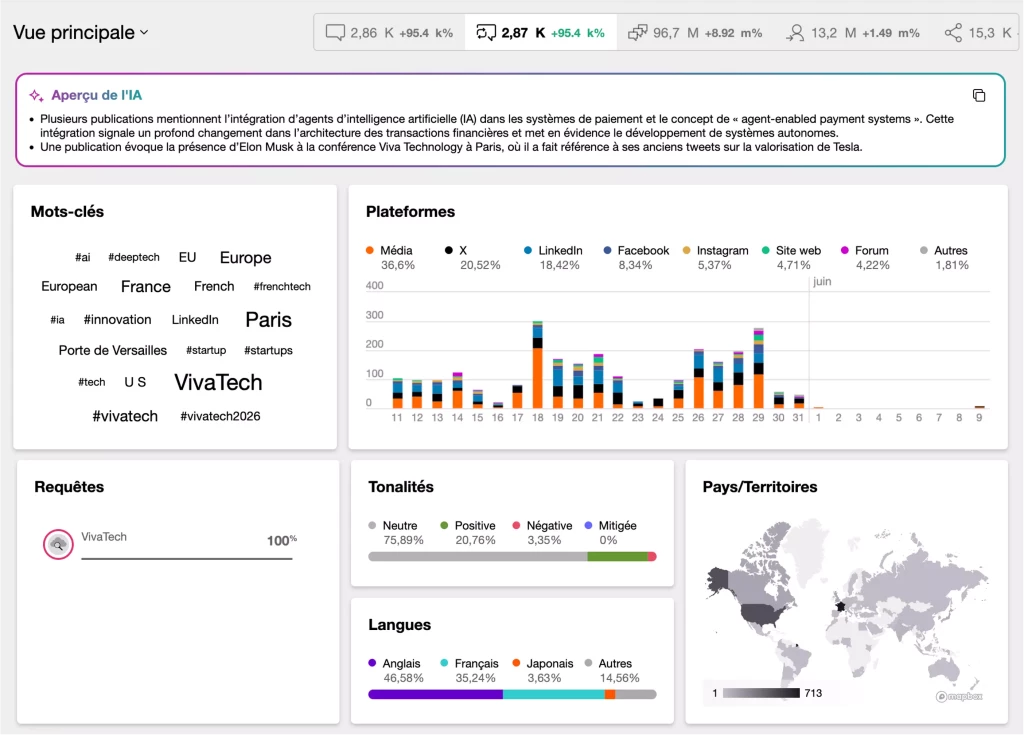1024x735 pixels.
Task: Click the Porte de Versailles keyword
Action: pos(112,350)
